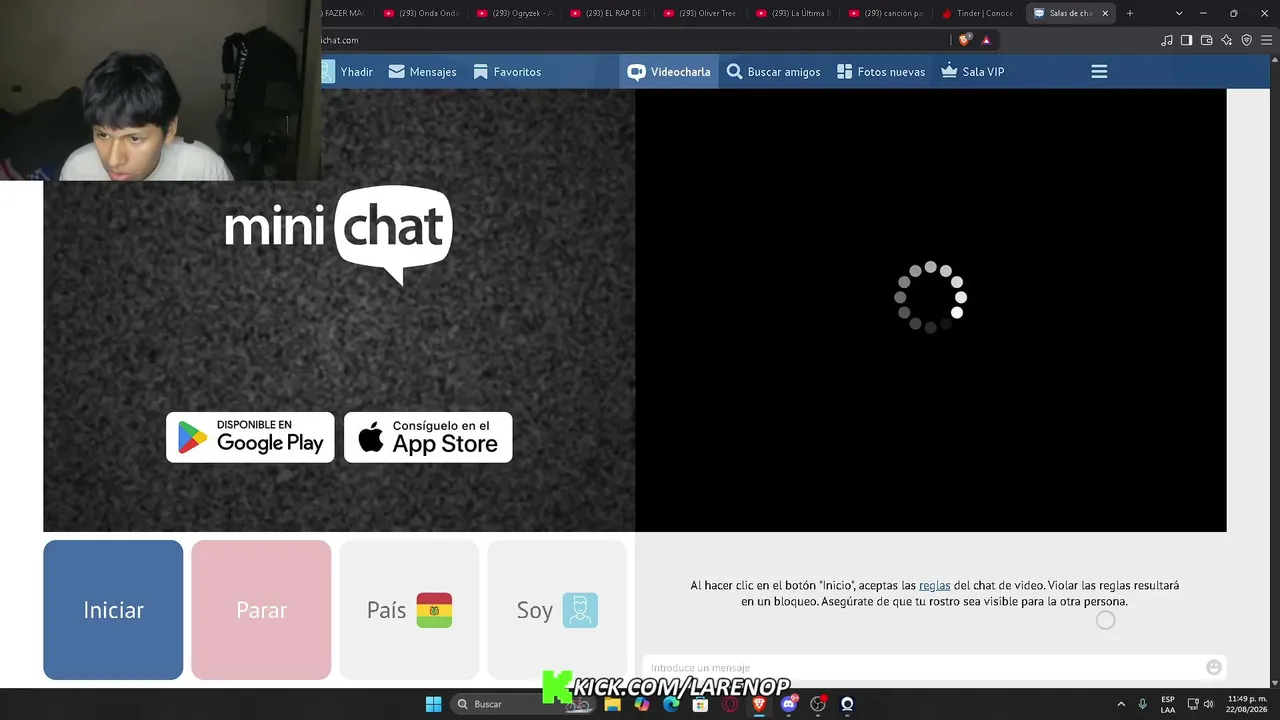Open the Leo AI sparkle icon
Viewport: 1280px width, 720px height.
click(x=1226, y=40)
